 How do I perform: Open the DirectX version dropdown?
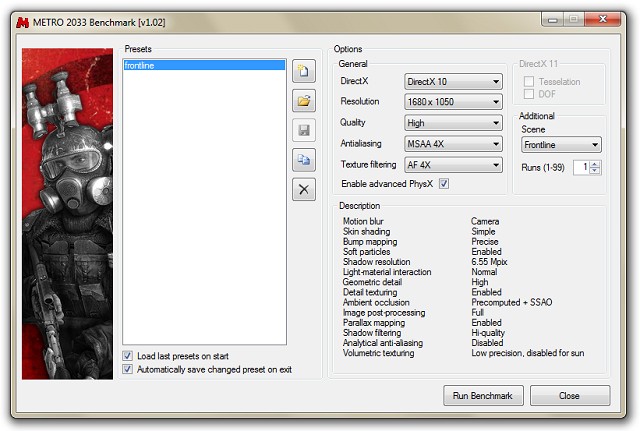coord(453,81)
